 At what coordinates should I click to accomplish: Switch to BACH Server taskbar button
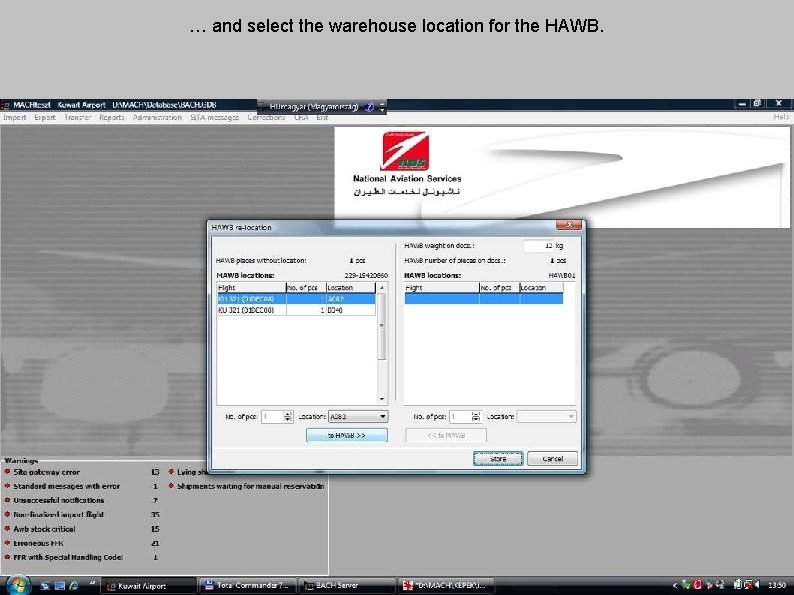347,586
